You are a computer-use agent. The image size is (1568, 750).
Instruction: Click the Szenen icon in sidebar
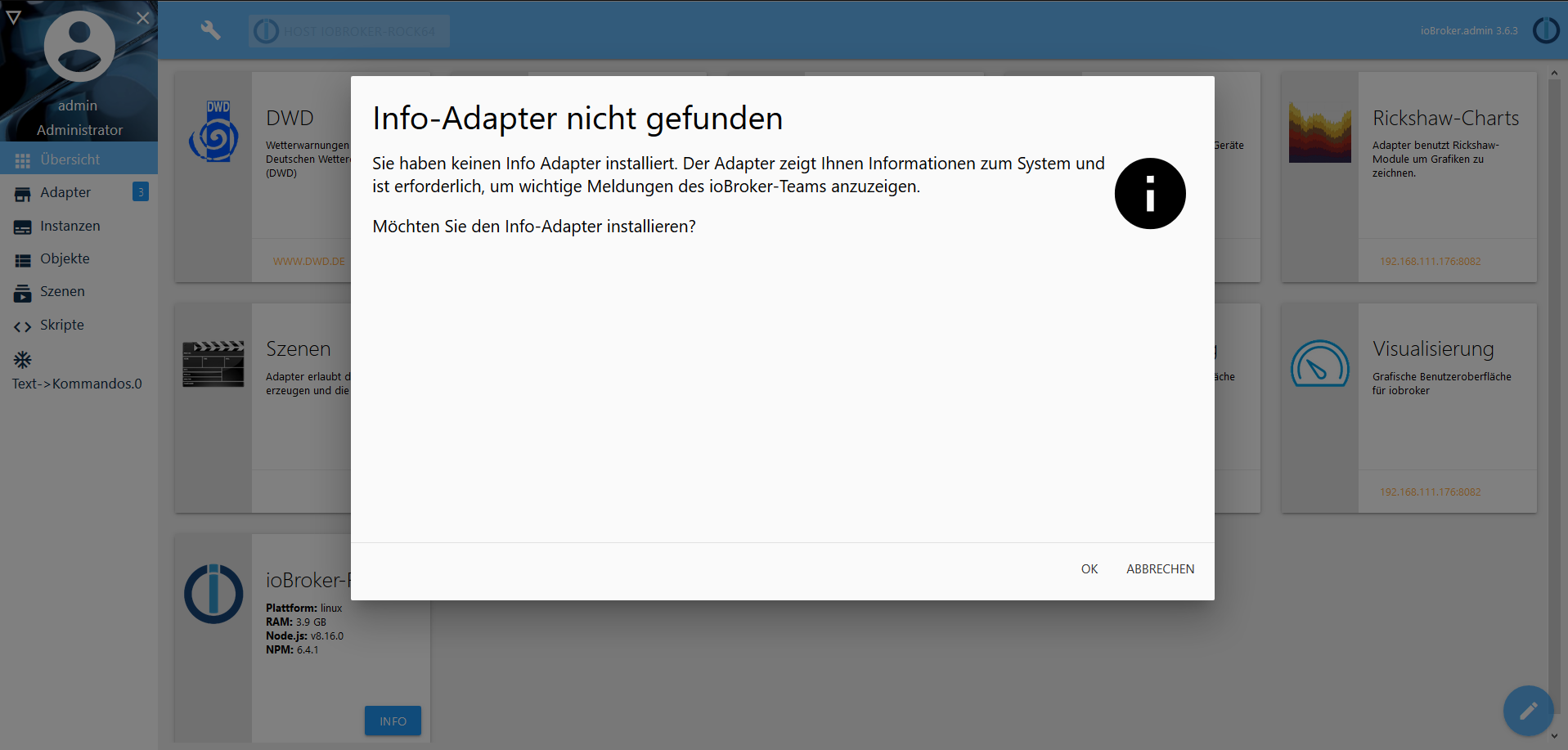[22, 293]
